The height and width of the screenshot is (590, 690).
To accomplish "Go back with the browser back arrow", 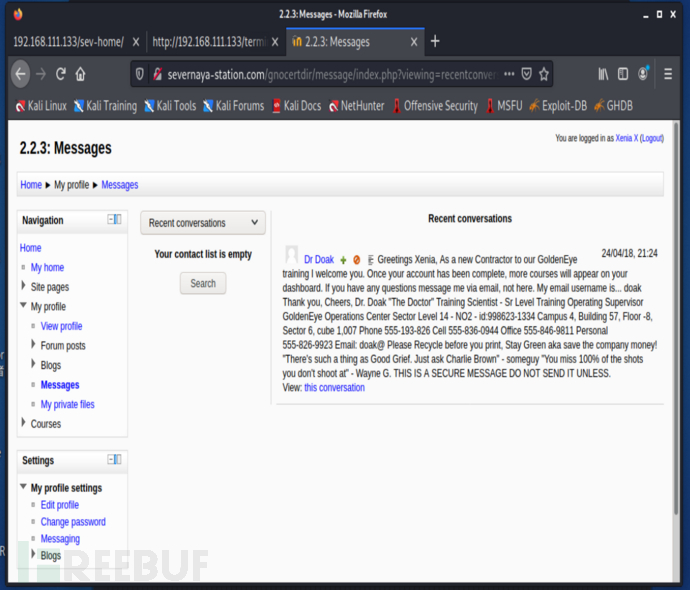I will pyautogui.click(x=20, y=74).
